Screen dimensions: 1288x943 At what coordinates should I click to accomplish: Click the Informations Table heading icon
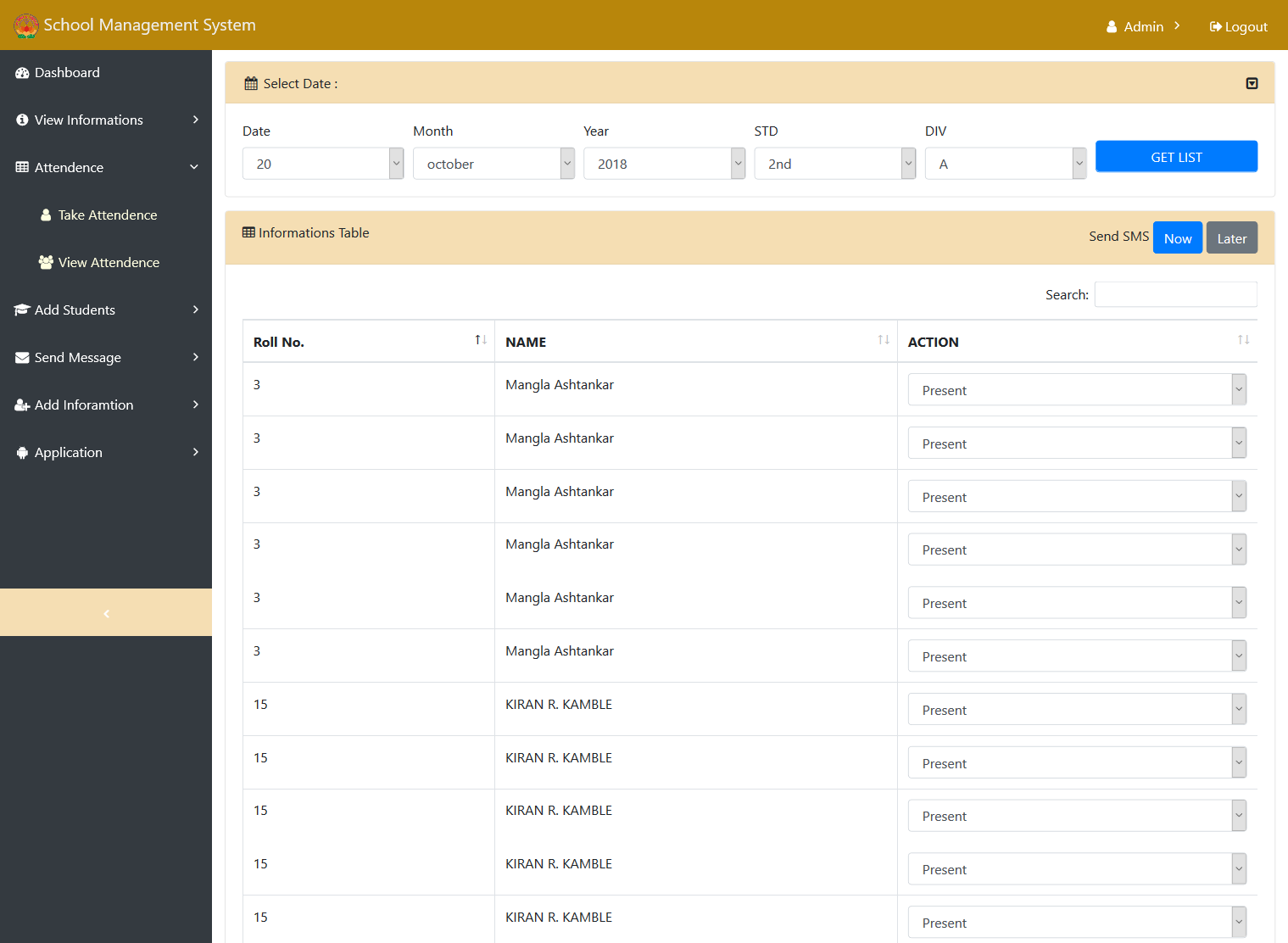coord(248,232)
